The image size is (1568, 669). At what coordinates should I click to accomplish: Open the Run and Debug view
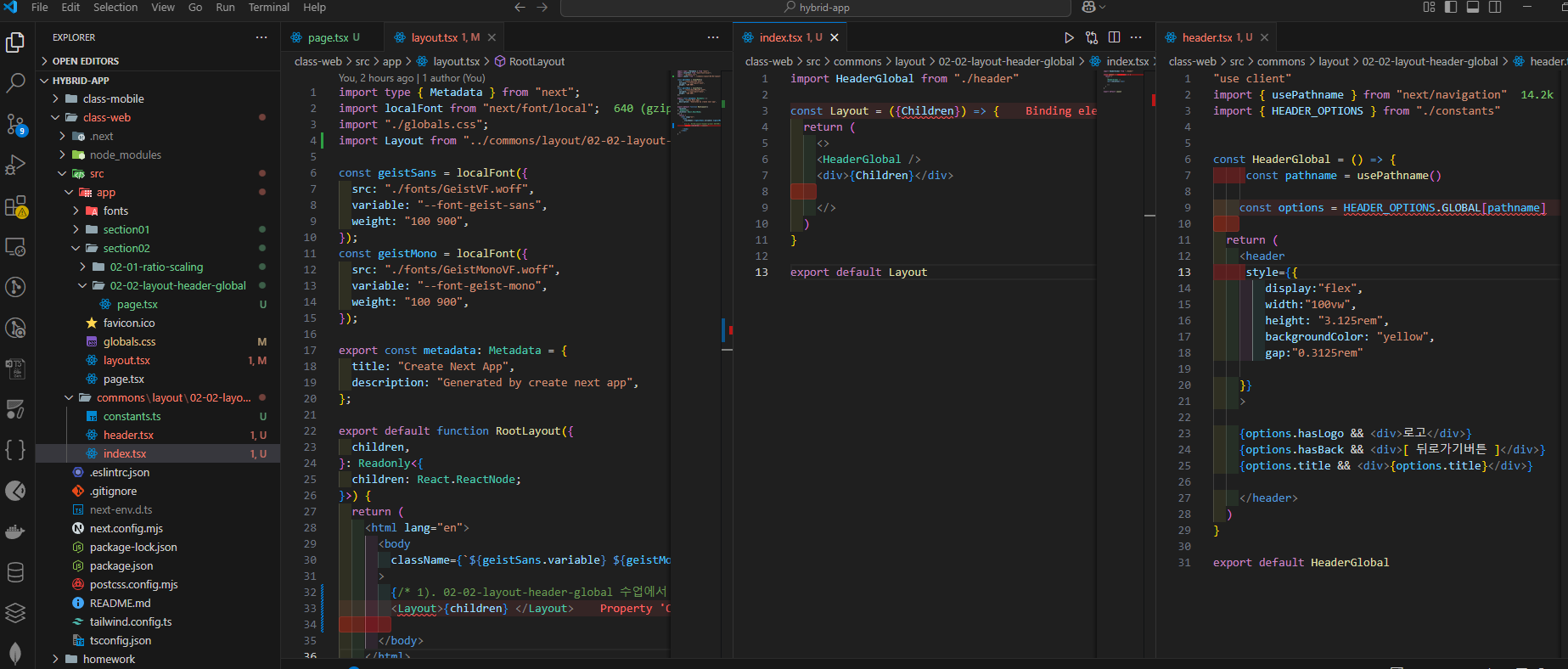15,165
